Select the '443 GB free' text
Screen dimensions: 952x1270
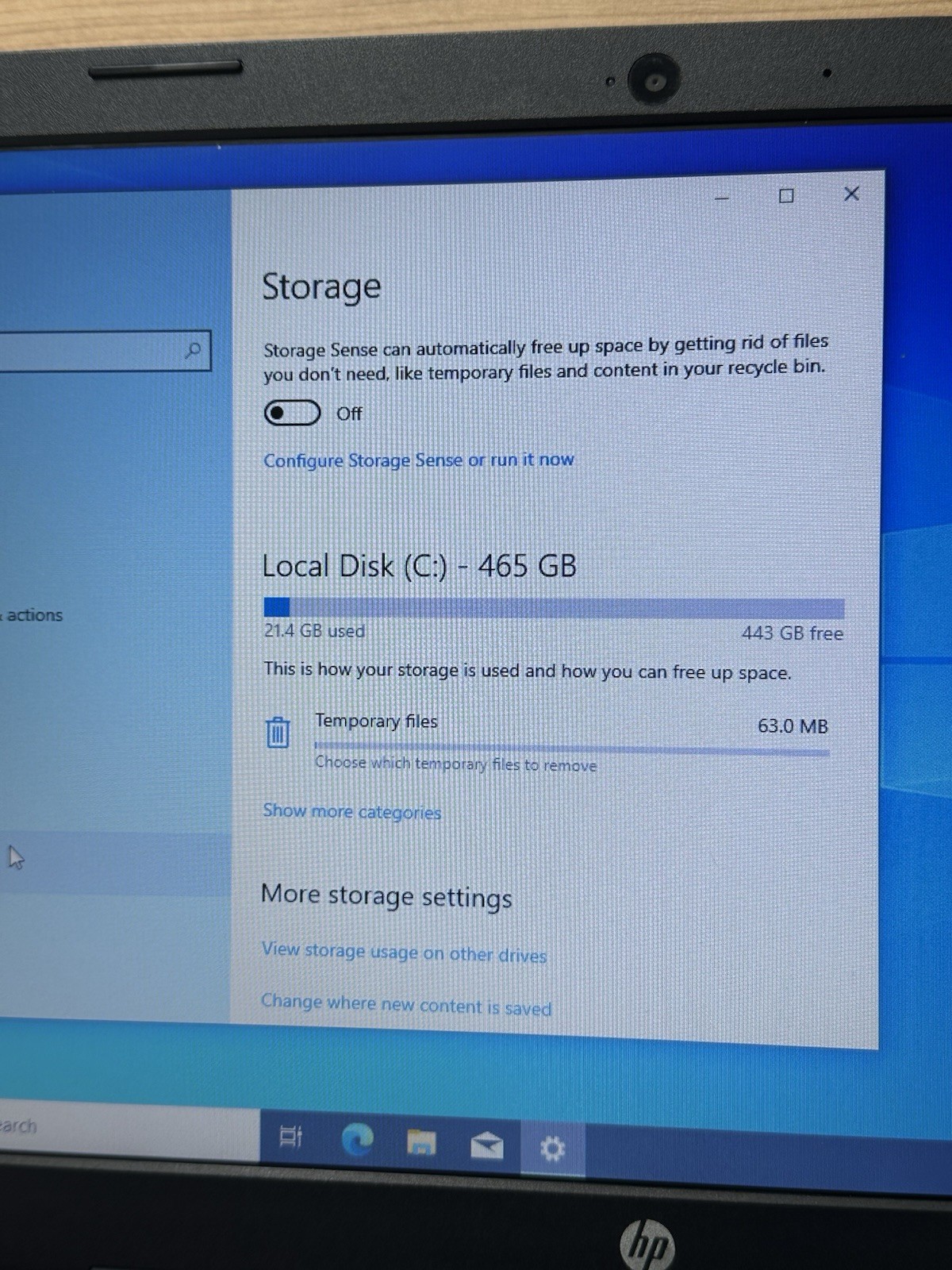point(792,633)
